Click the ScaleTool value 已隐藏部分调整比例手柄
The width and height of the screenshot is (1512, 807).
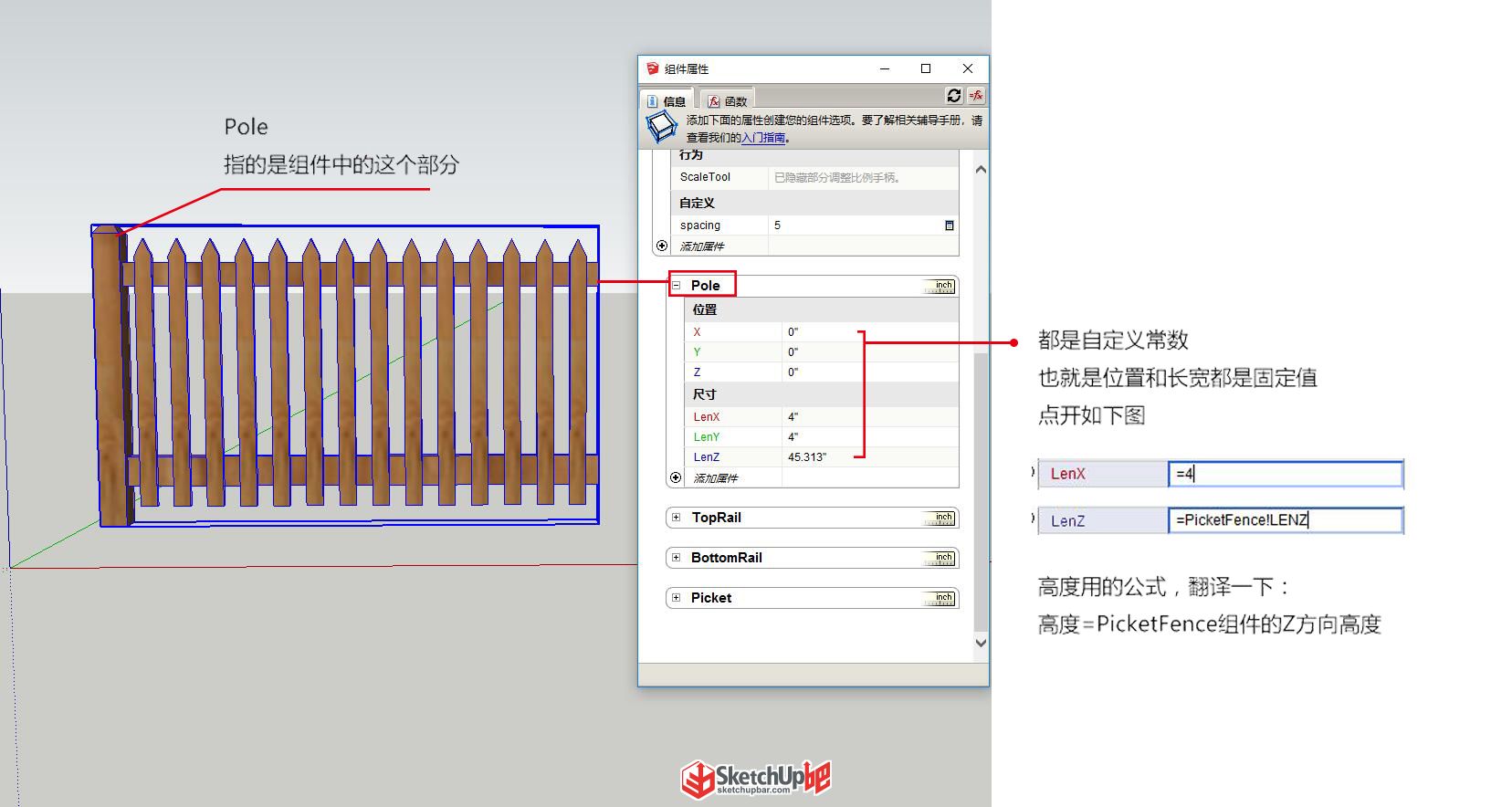837,177
